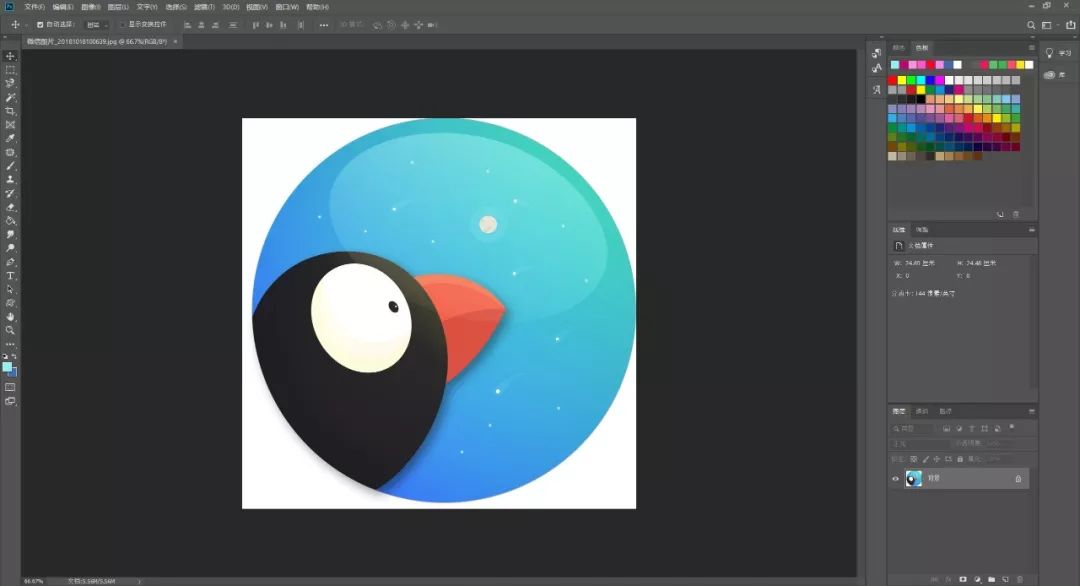Open the auto-select target dropdown
The width and height of the screenshot is (1080, 586).
[x=96, y=24]
